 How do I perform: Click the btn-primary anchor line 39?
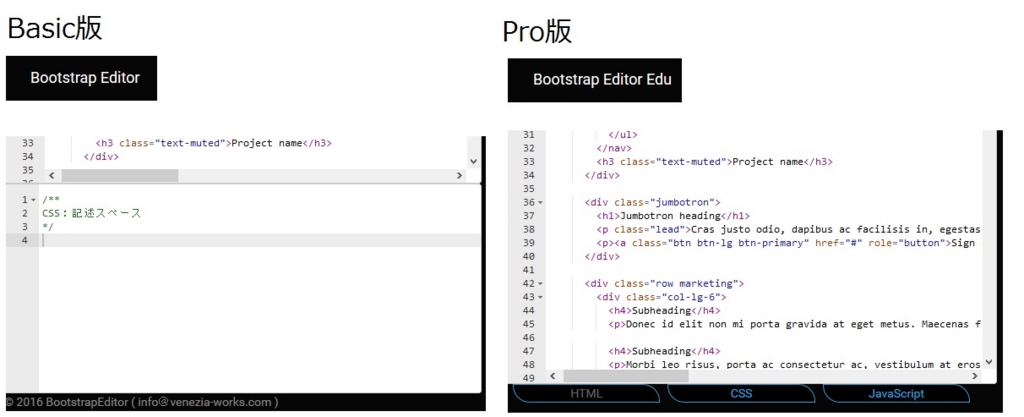click(786, 243)
